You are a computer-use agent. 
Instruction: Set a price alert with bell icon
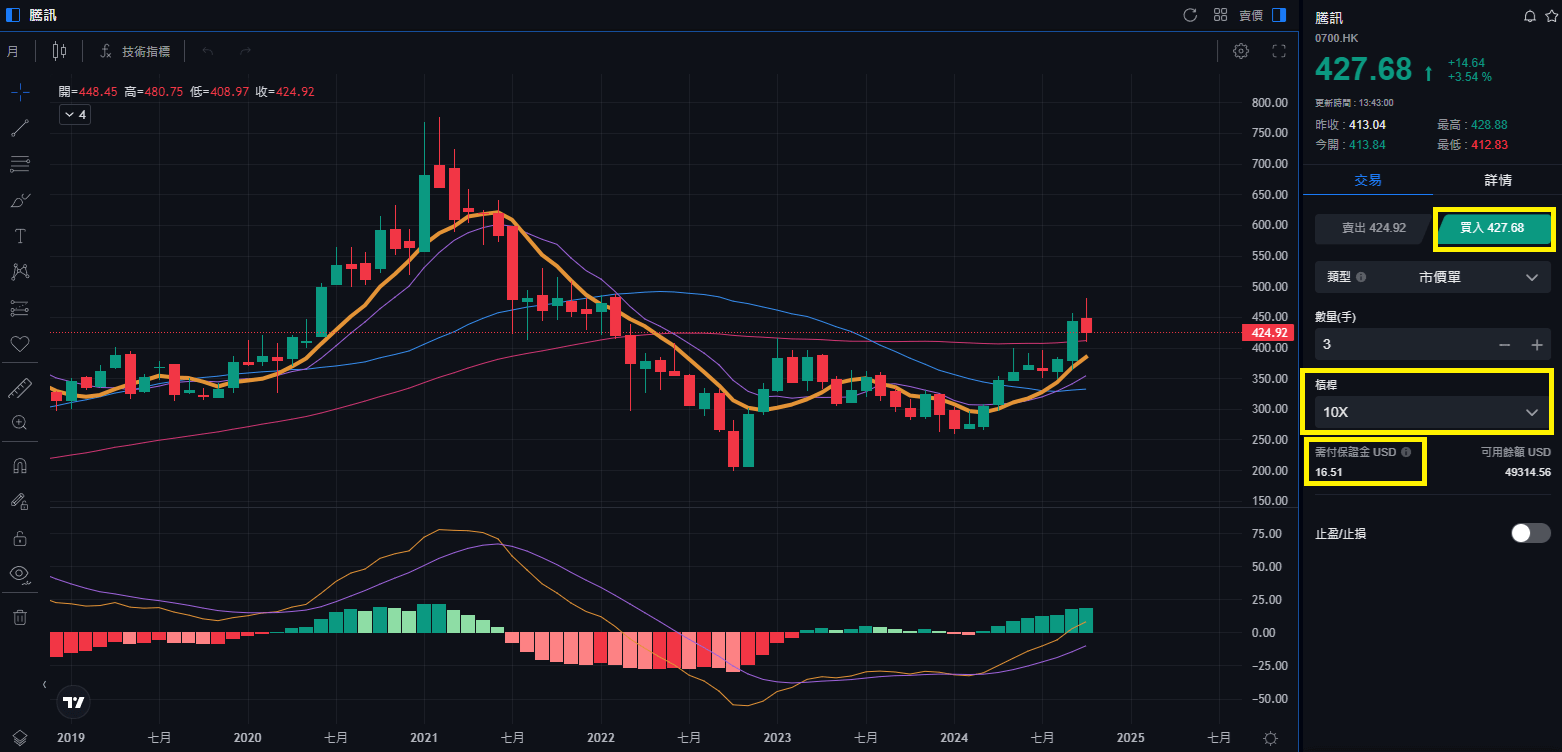1529,17
